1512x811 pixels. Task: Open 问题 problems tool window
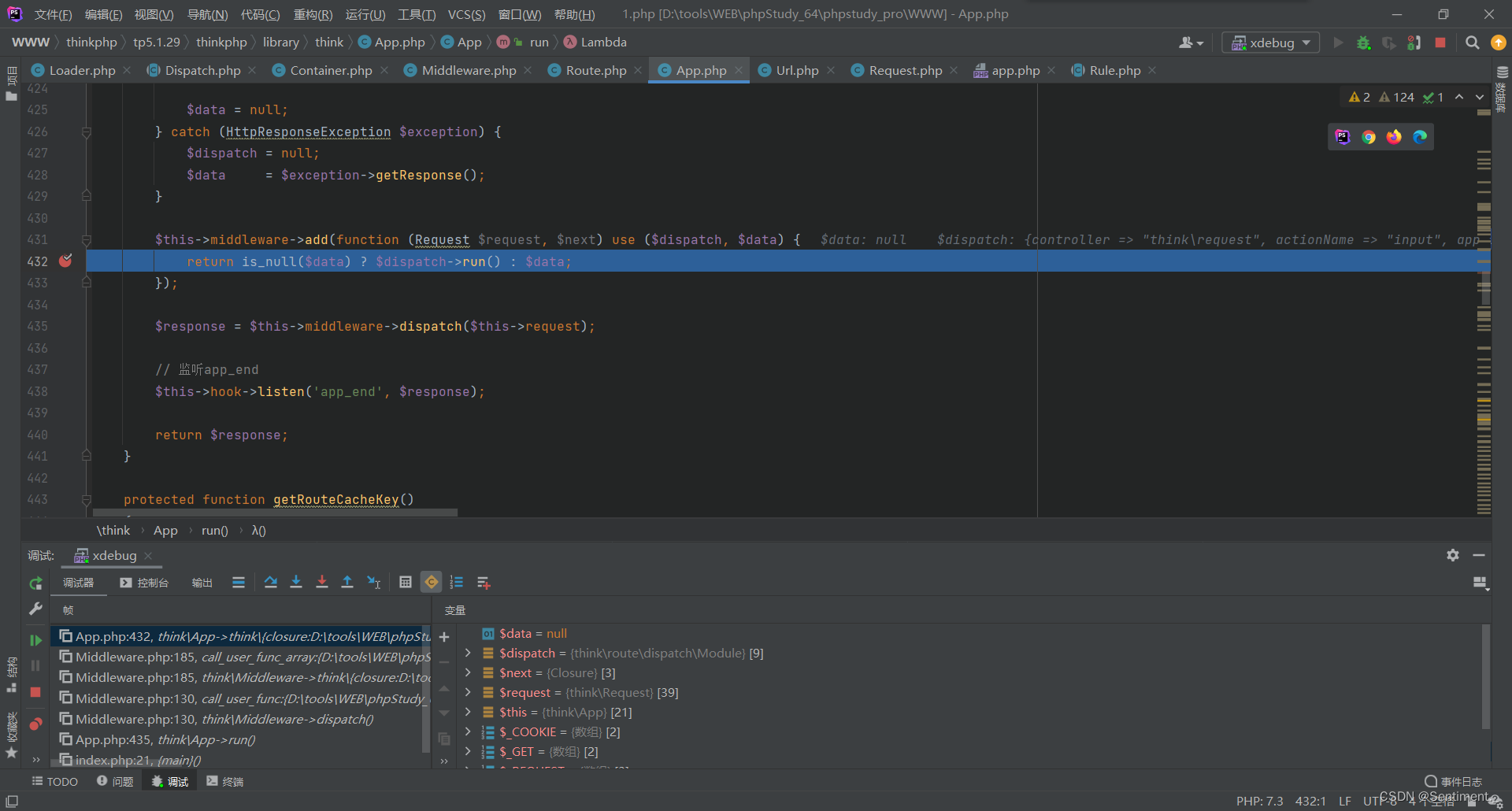[x=115, y=781]
